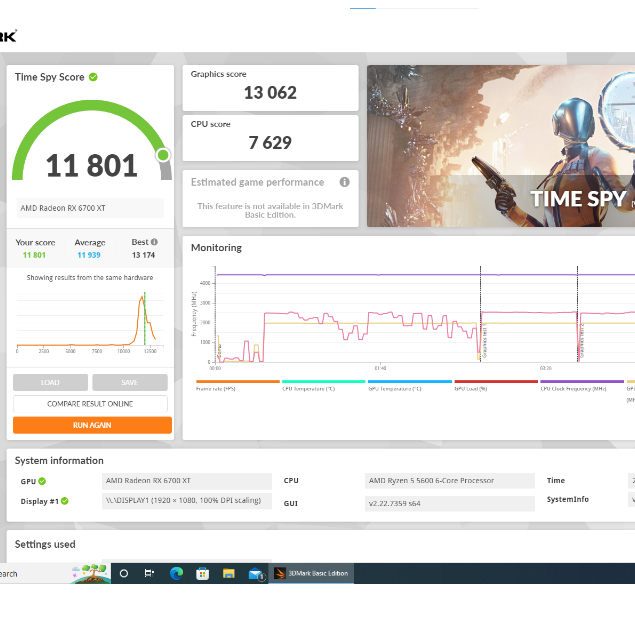Click the 3DMark Basic Edition taskbar button
The height and width of the screenshot is (635, 635).
click(x=312, y=573)
